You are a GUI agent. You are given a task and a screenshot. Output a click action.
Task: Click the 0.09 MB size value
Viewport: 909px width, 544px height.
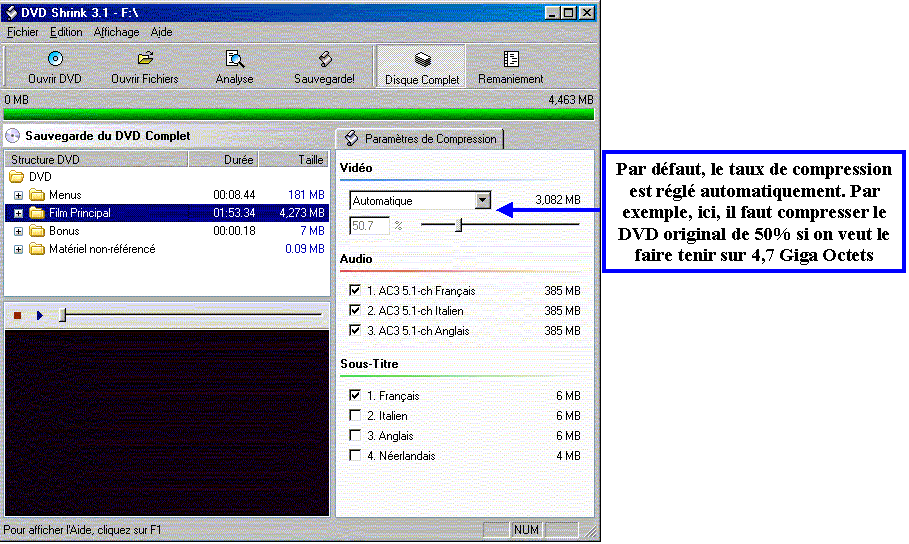pyautogui.click(x=305, y=249)
